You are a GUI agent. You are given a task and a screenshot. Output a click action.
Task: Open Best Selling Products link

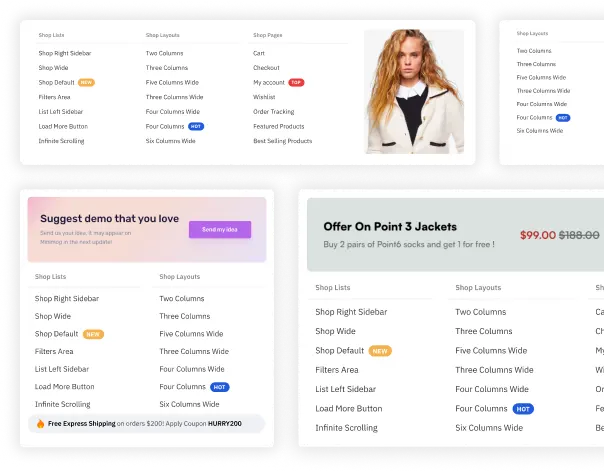(282, 141)
